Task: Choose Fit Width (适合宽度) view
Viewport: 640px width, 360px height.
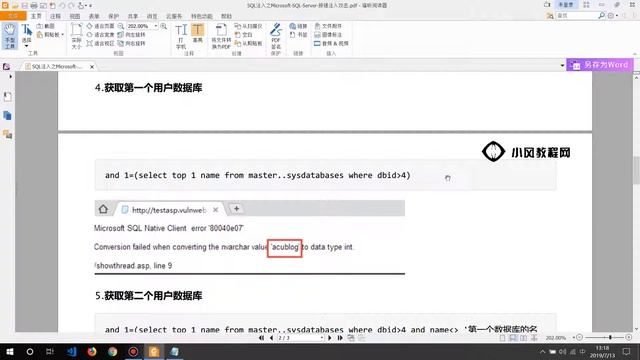Action: [x=100, y=35]
